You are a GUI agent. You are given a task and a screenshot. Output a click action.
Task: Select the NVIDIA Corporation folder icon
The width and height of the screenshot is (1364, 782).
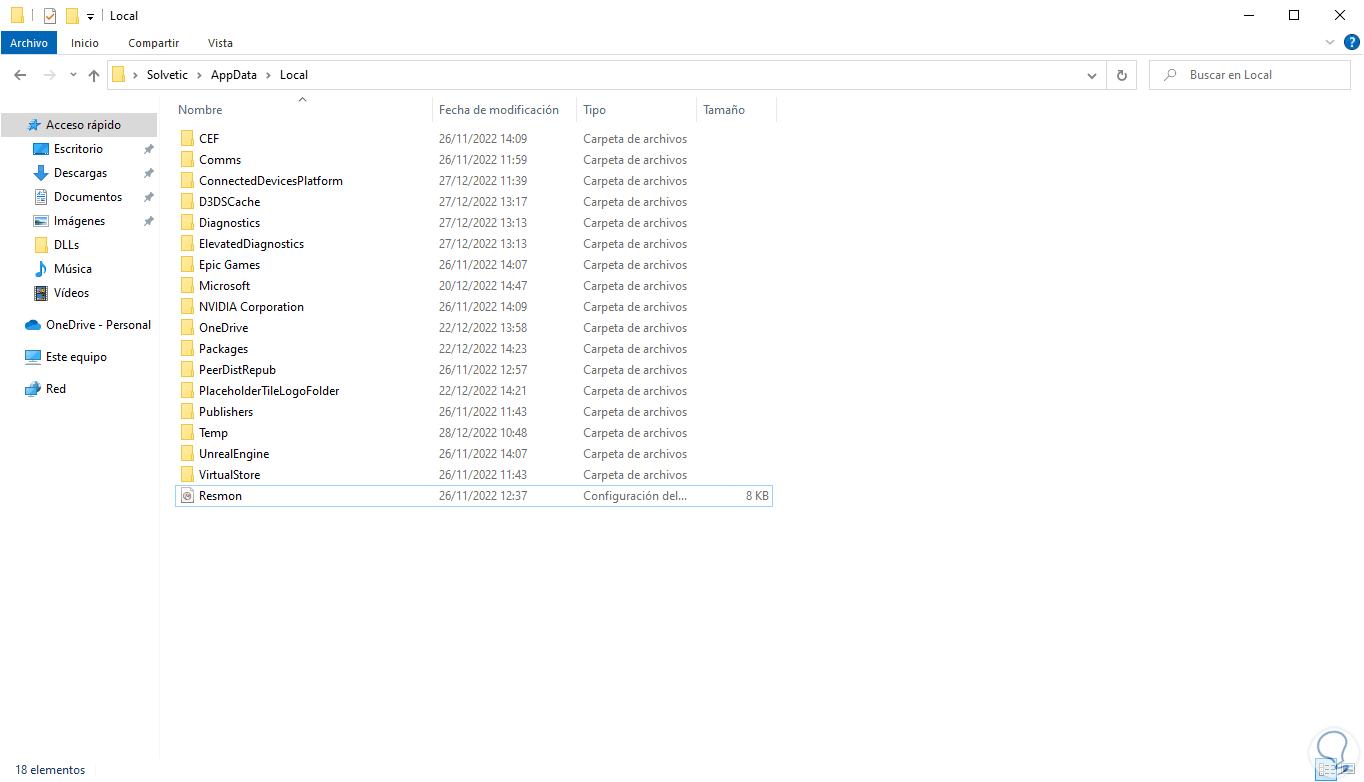coord(187,306)
